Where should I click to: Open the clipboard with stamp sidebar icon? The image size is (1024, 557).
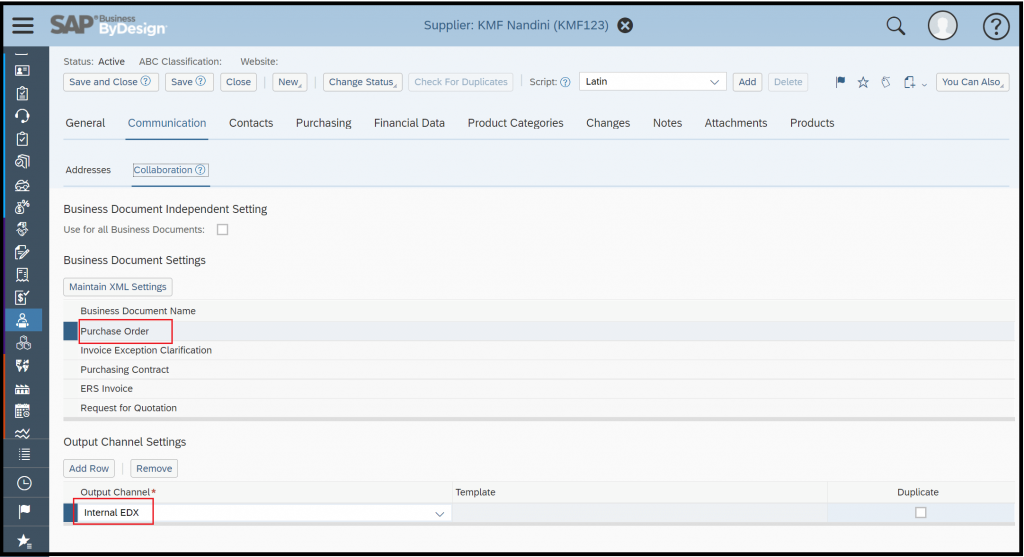pos(22,93)
